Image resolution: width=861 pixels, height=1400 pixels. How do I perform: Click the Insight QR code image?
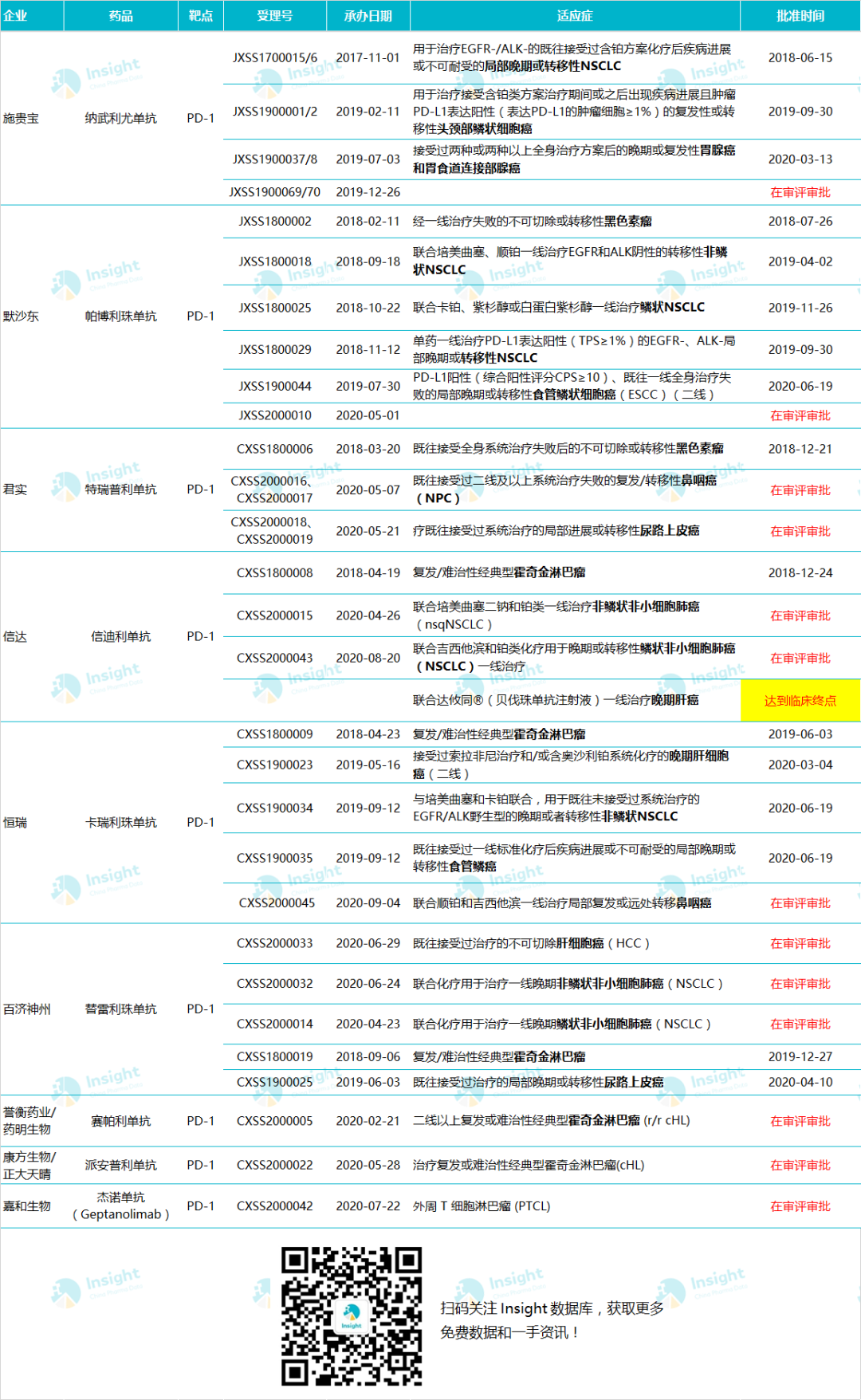click(352, 1316)
